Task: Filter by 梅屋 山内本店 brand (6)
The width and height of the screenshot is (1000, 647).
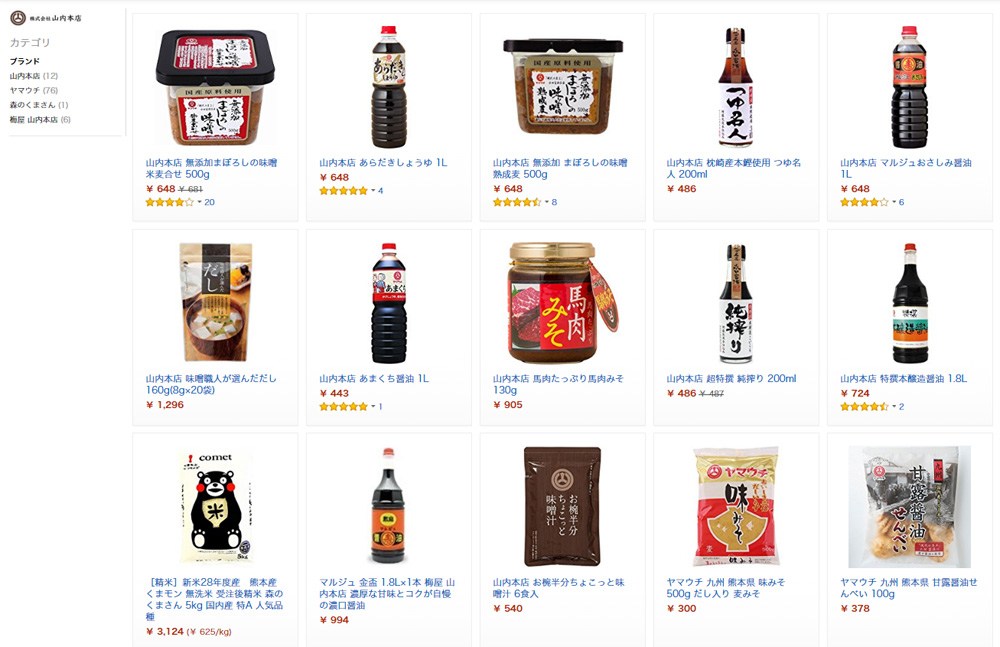Action: coord(40,119)
